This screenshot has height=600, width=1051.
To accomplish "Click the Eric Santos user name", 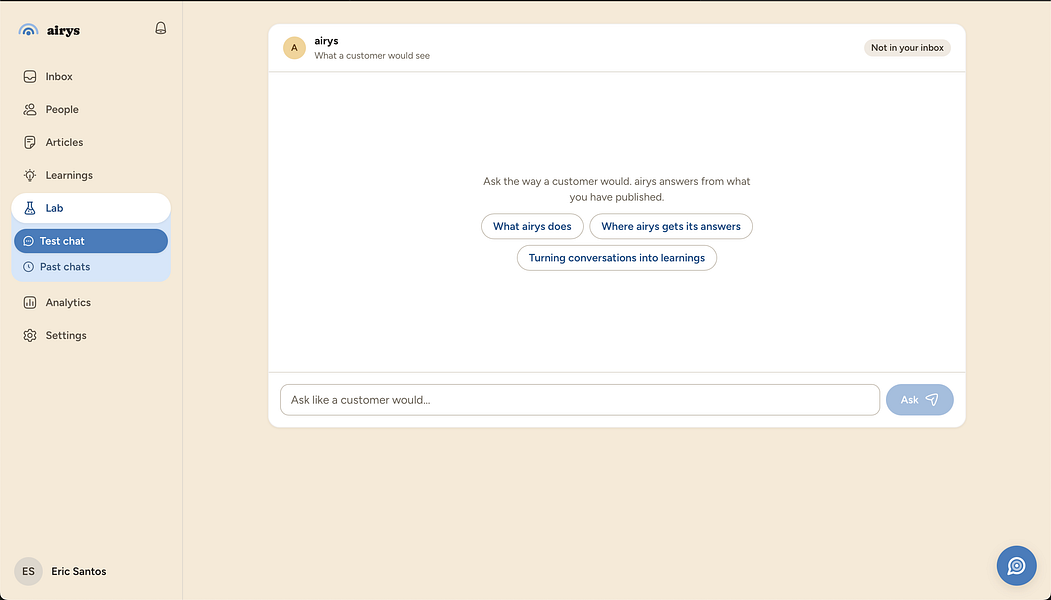I will [x=79, y=571].
